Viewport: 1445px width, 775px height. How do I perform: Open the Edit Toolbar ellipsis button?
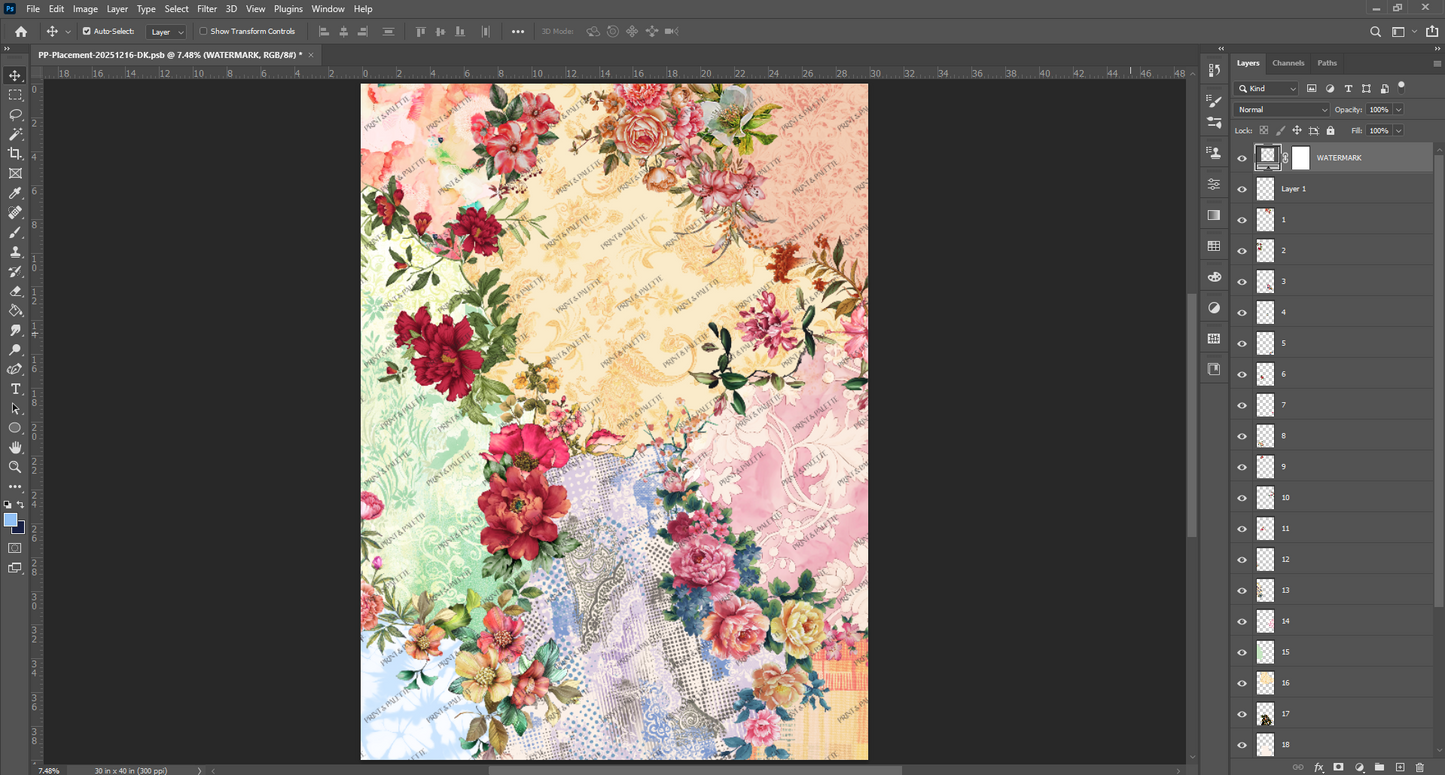click(15, 487)
